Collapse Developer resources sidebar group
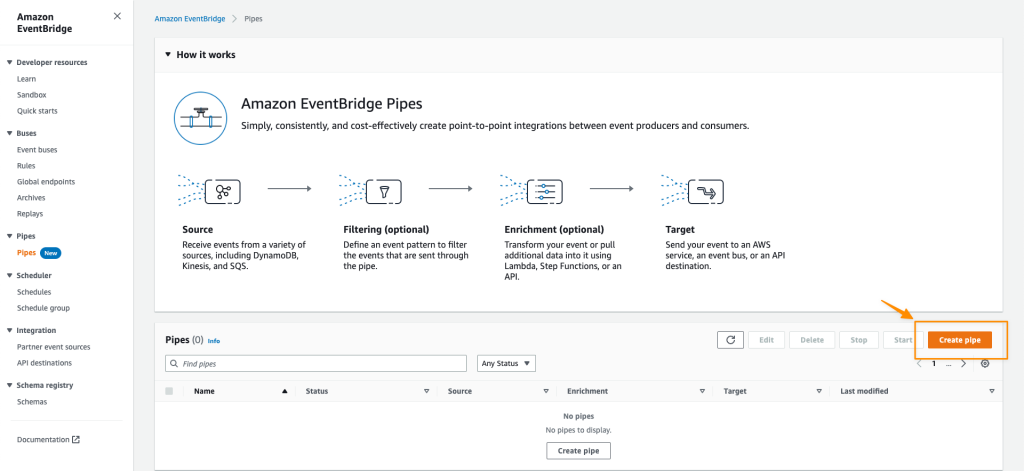 10,62
